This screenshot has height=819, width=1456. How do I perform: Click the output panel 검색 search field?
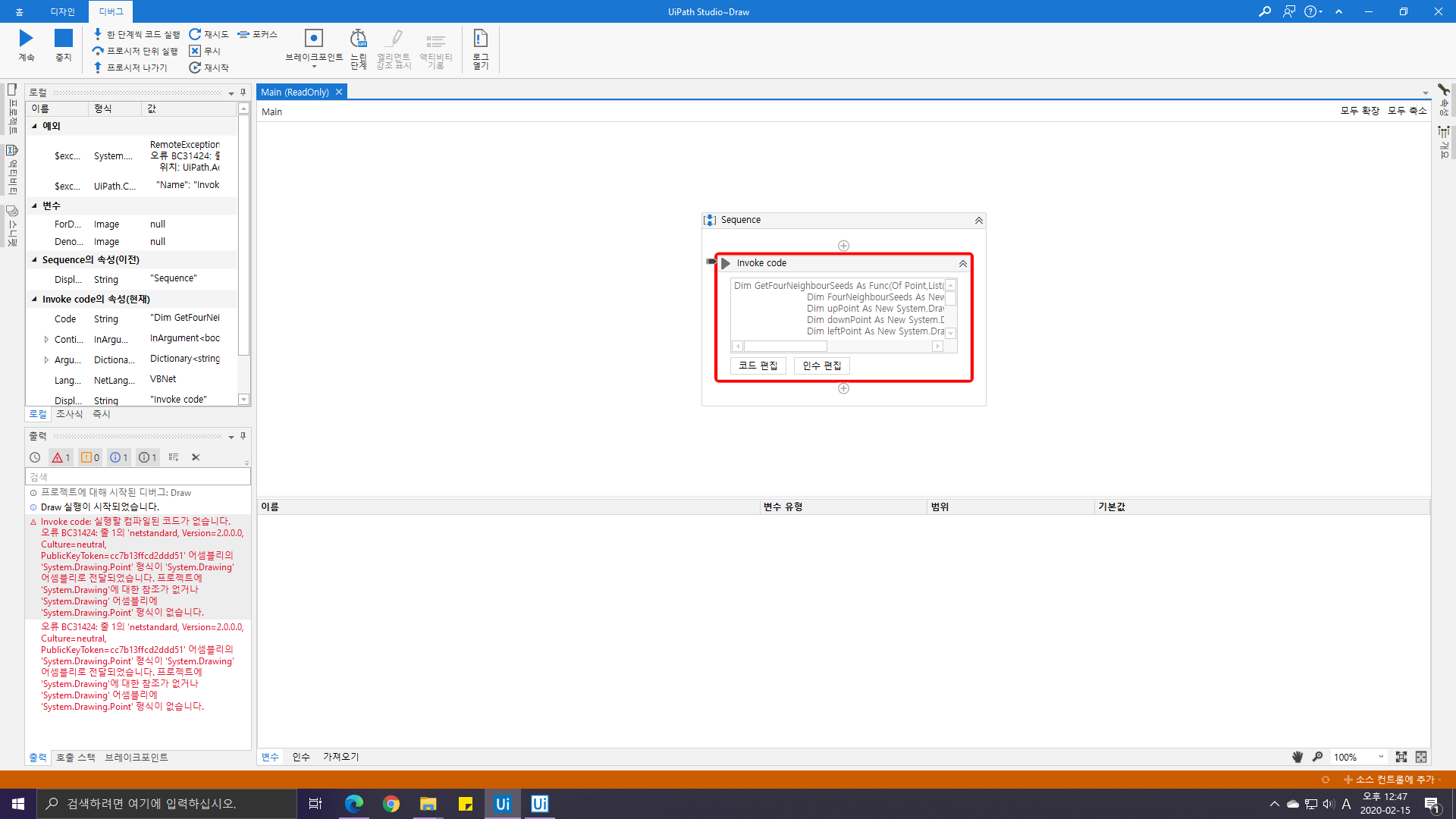138,477
